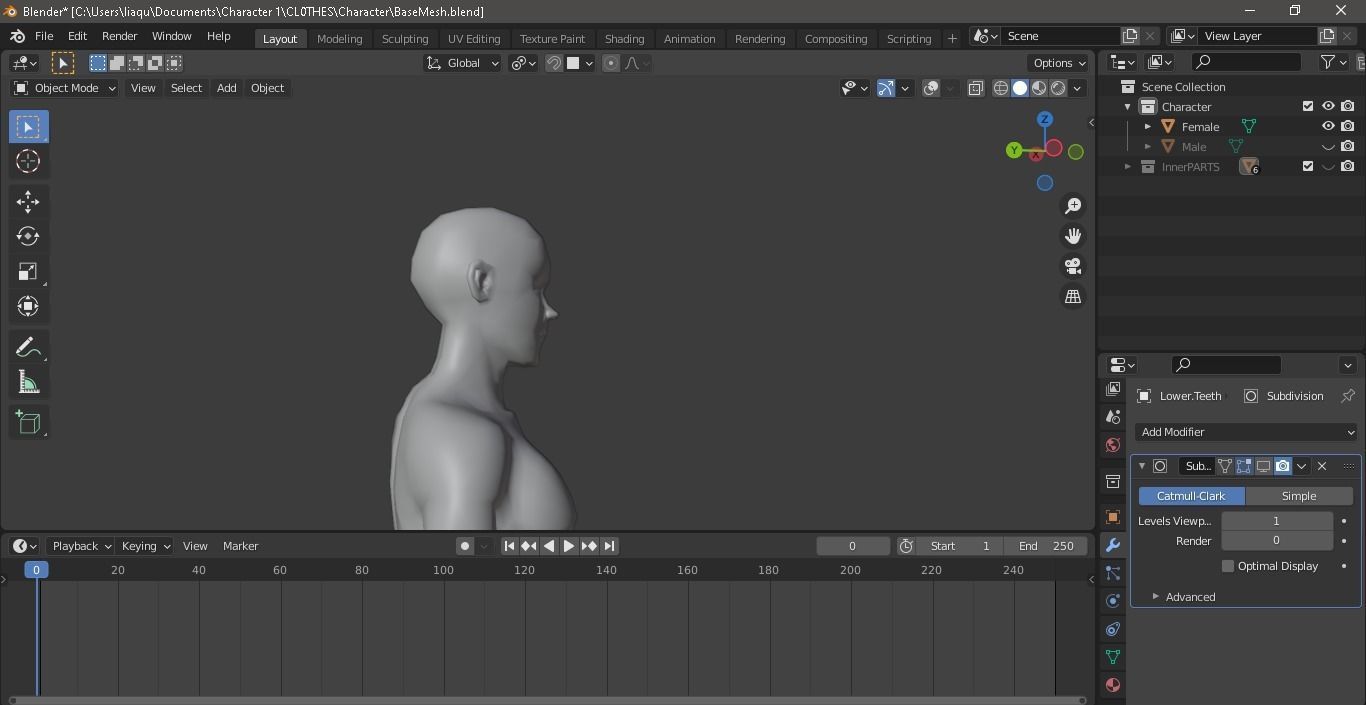Switch to the UV Editing workspace tab
Screen dimensions: 1366x705
[474, 38]
